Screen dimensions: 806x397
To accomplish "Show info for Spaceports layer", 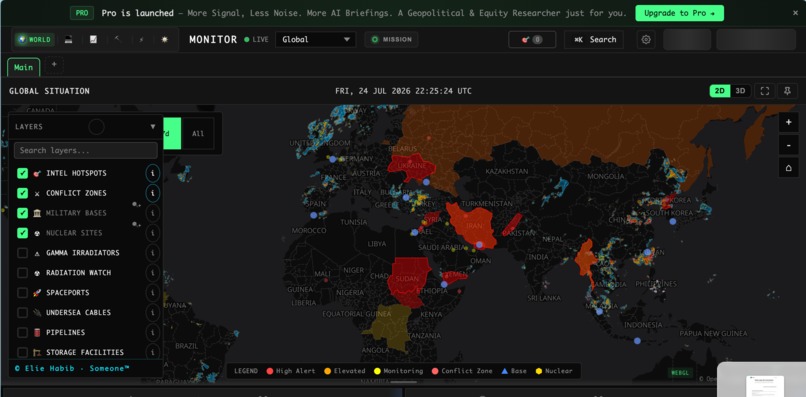I will click(152, 293).
